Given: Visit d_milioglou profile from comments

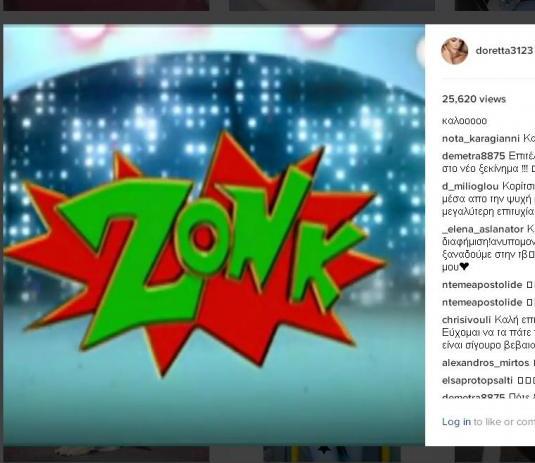Looking at the screenshot, I should tap(471, 186).
